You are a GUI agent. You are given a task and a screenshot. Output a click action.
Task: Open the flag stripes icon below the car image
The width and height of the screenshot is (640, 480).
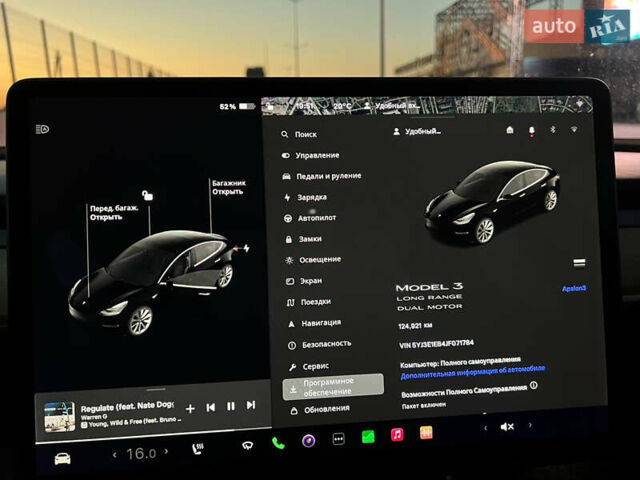tap(579, 263)
